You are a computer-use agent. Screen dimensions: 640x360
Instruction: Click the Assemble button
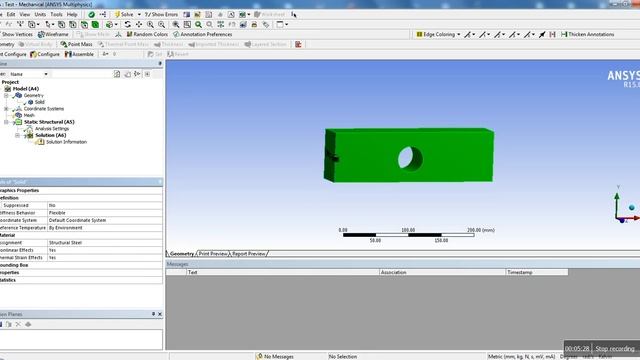pos(79,54)
